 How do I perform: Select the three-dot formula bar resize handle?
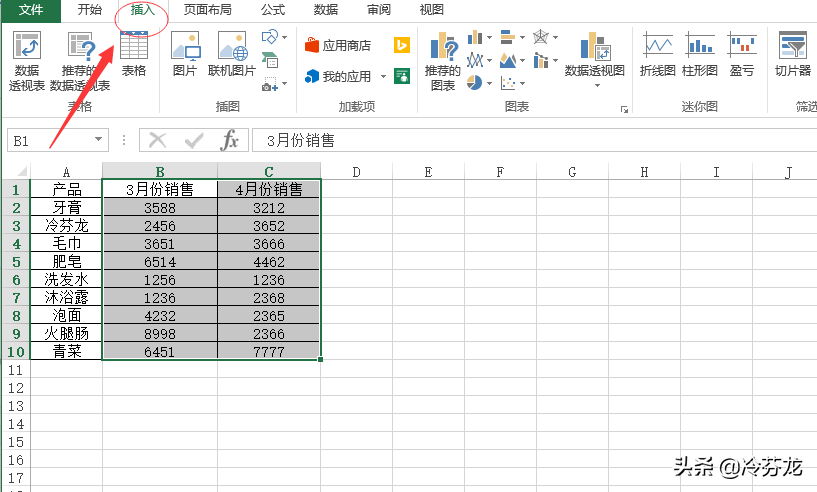(x=124, y=140)
